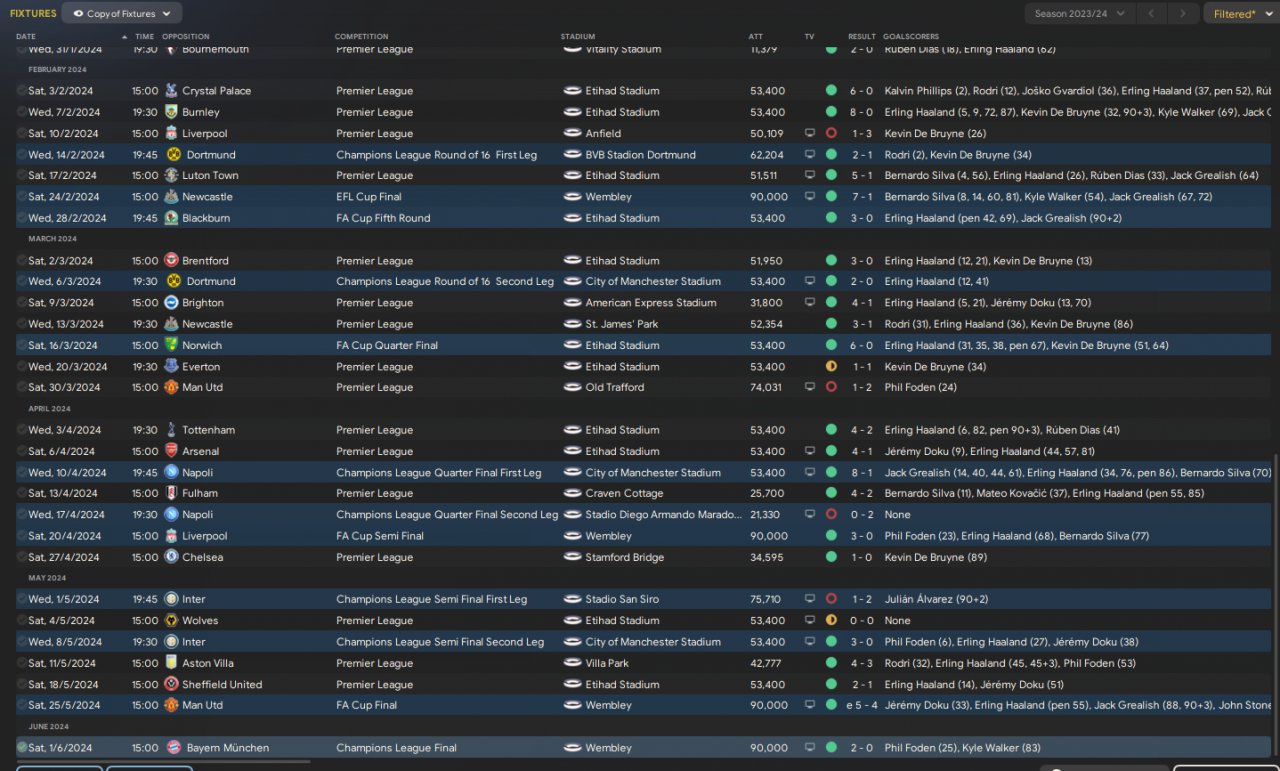Screen dimensions: 1280x771
Task: Click the green win indicator on Champions League Final row
Action: click(831, 748)
